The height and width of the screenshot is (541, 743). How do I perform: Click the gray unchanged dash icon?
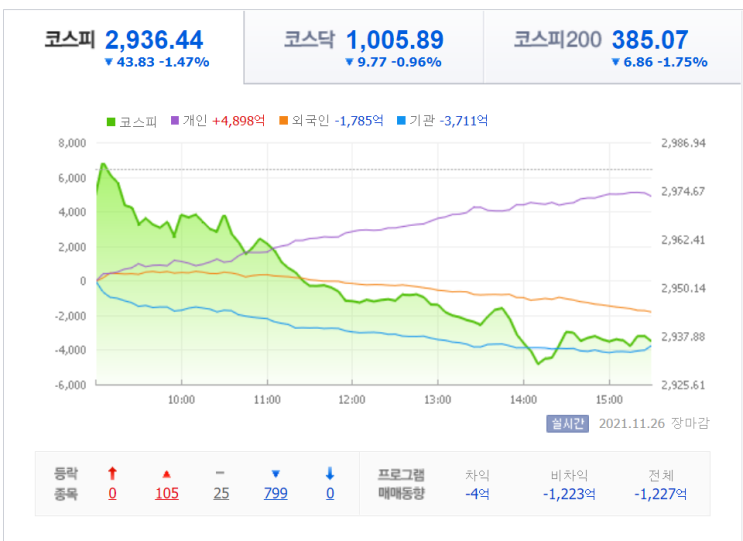[220, 473]
